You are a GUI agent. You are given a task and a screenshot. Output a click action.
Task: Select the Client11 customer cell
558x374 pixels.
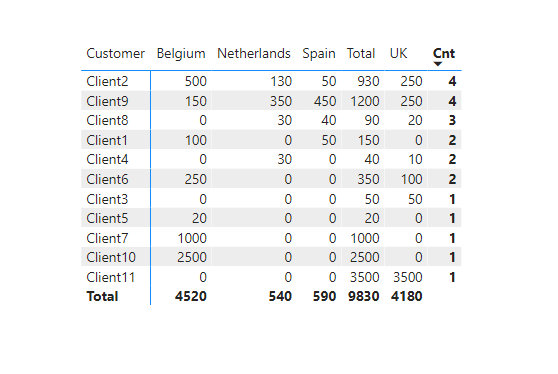(x=111, y=277)
